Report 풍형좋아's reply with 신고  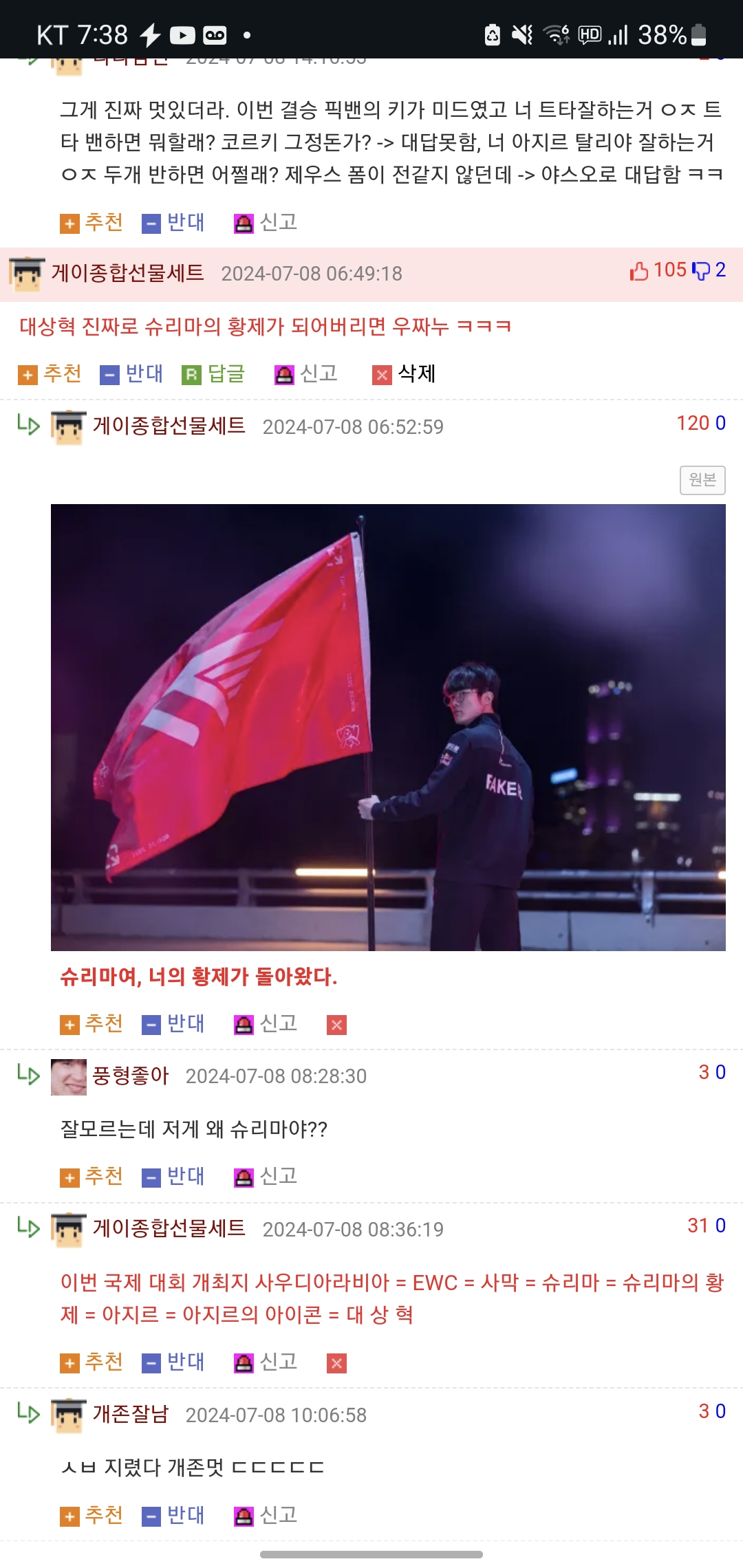coord(266,1177)
